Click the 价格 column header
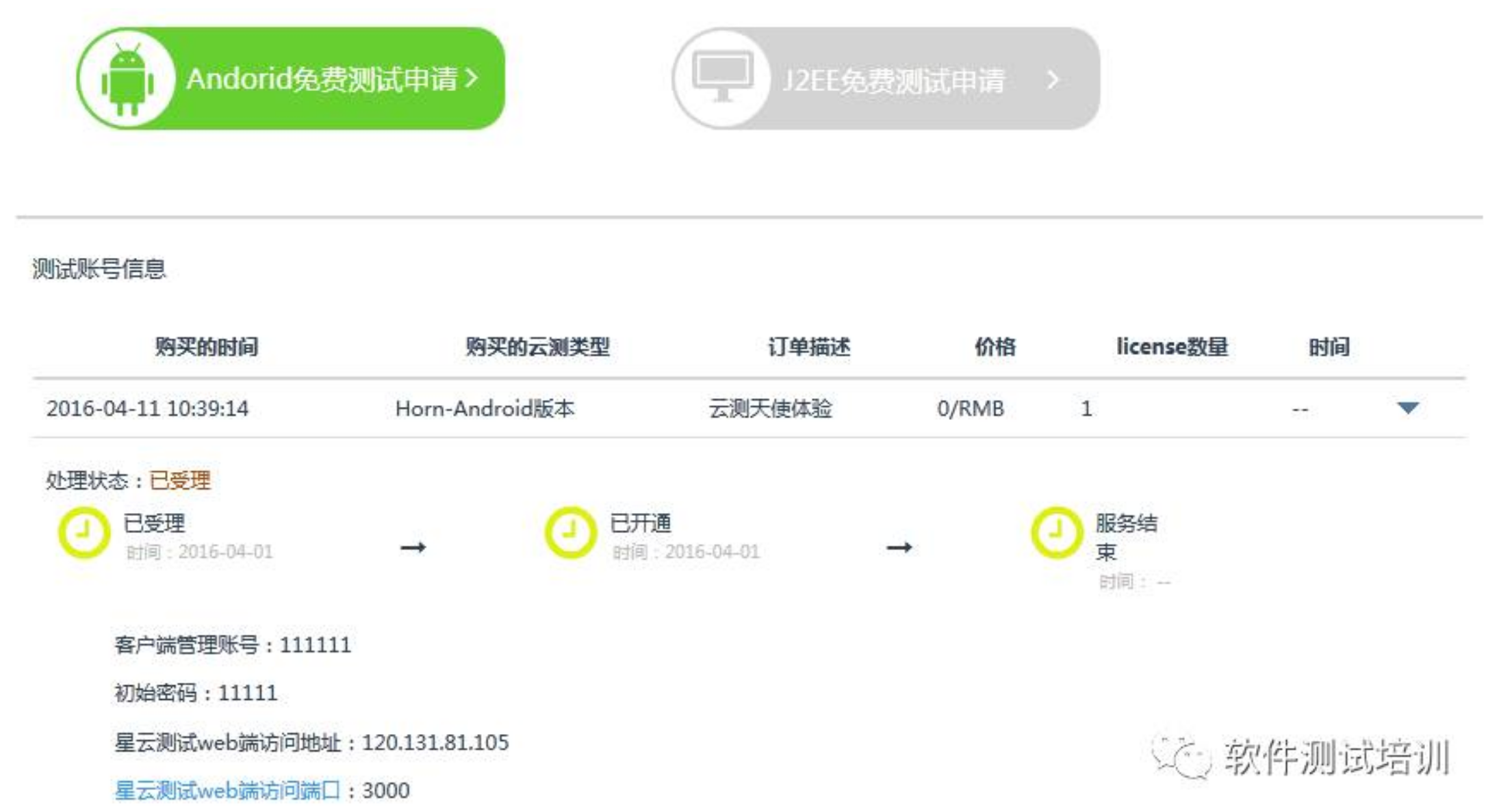 pyautogui.click(x=995, y=347)
